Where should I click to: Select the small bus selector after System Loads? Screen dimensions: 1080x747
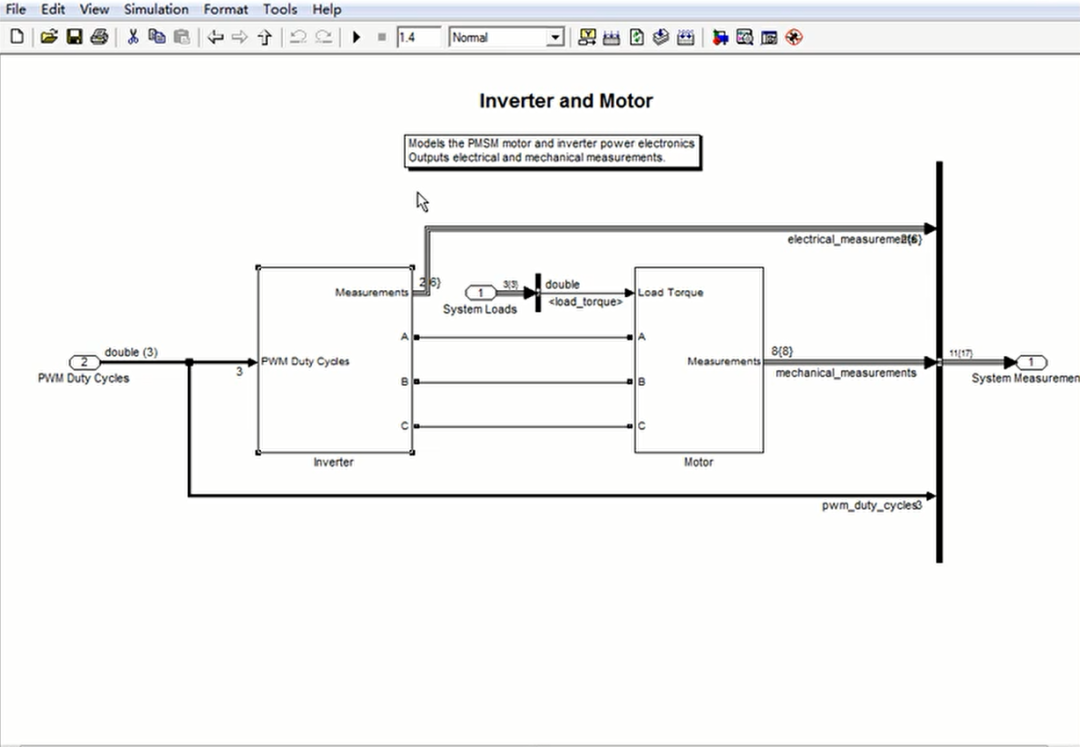(x=538, y=293)
